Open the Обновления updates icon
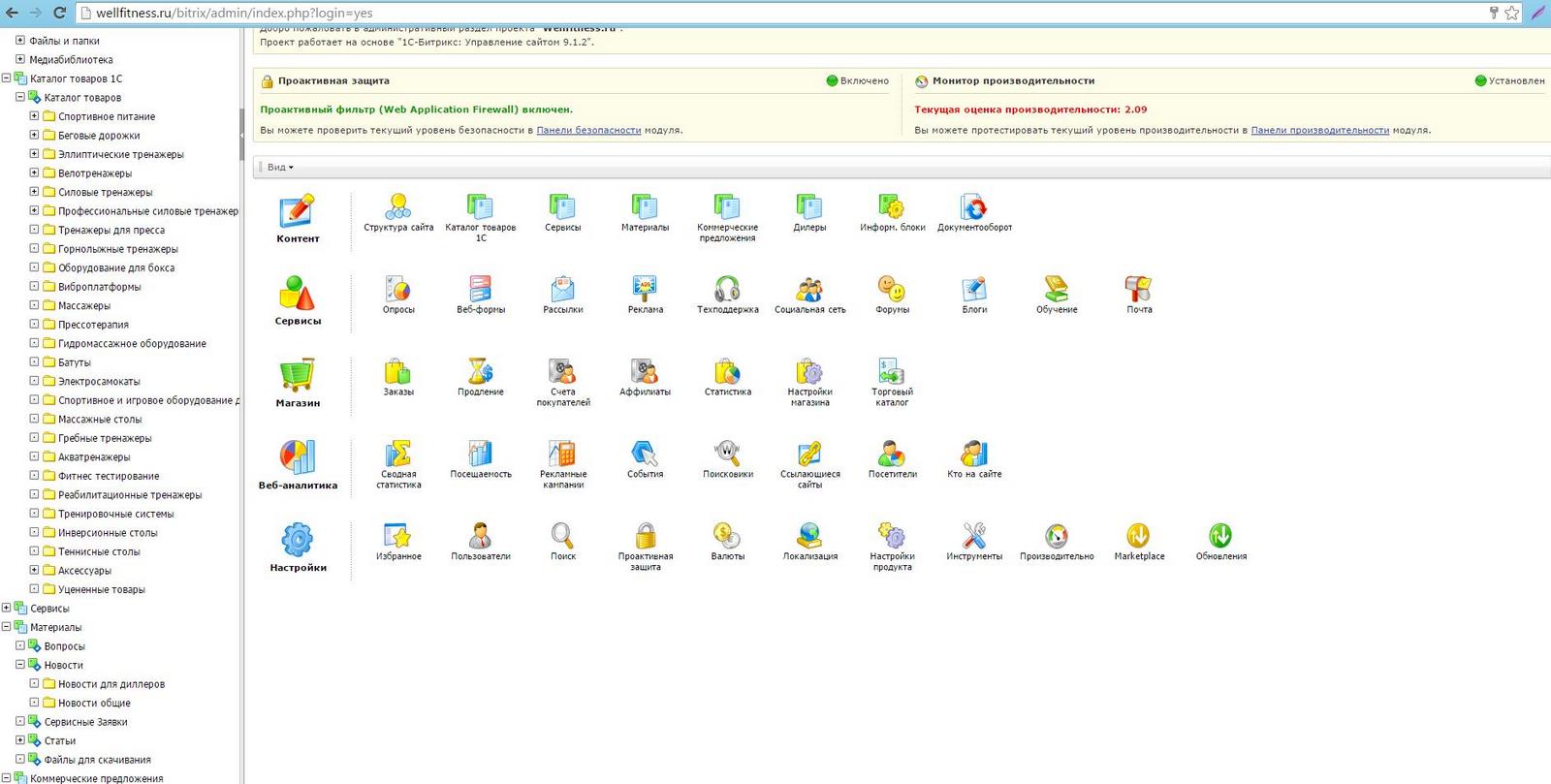This screenshot has width=1551, height=784. [x=1220, y=536]
